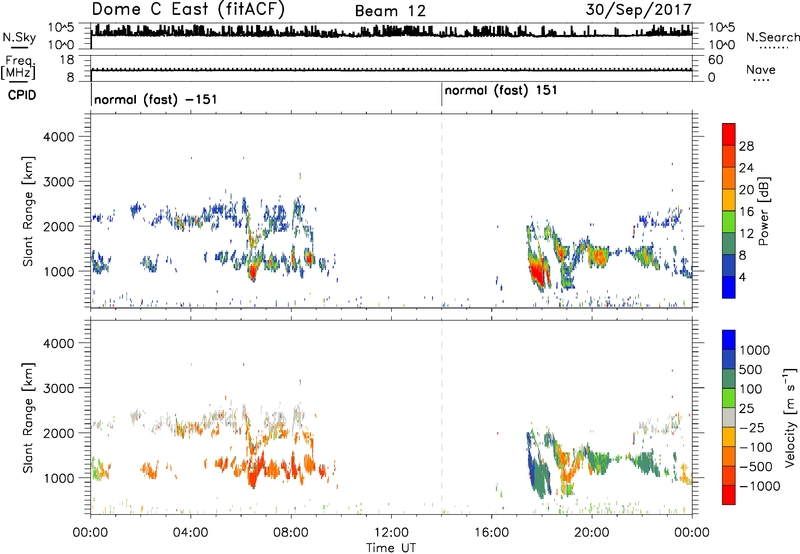Click the noise trace in the N.Sky panel
800x554 pixels.
point(391,33)
